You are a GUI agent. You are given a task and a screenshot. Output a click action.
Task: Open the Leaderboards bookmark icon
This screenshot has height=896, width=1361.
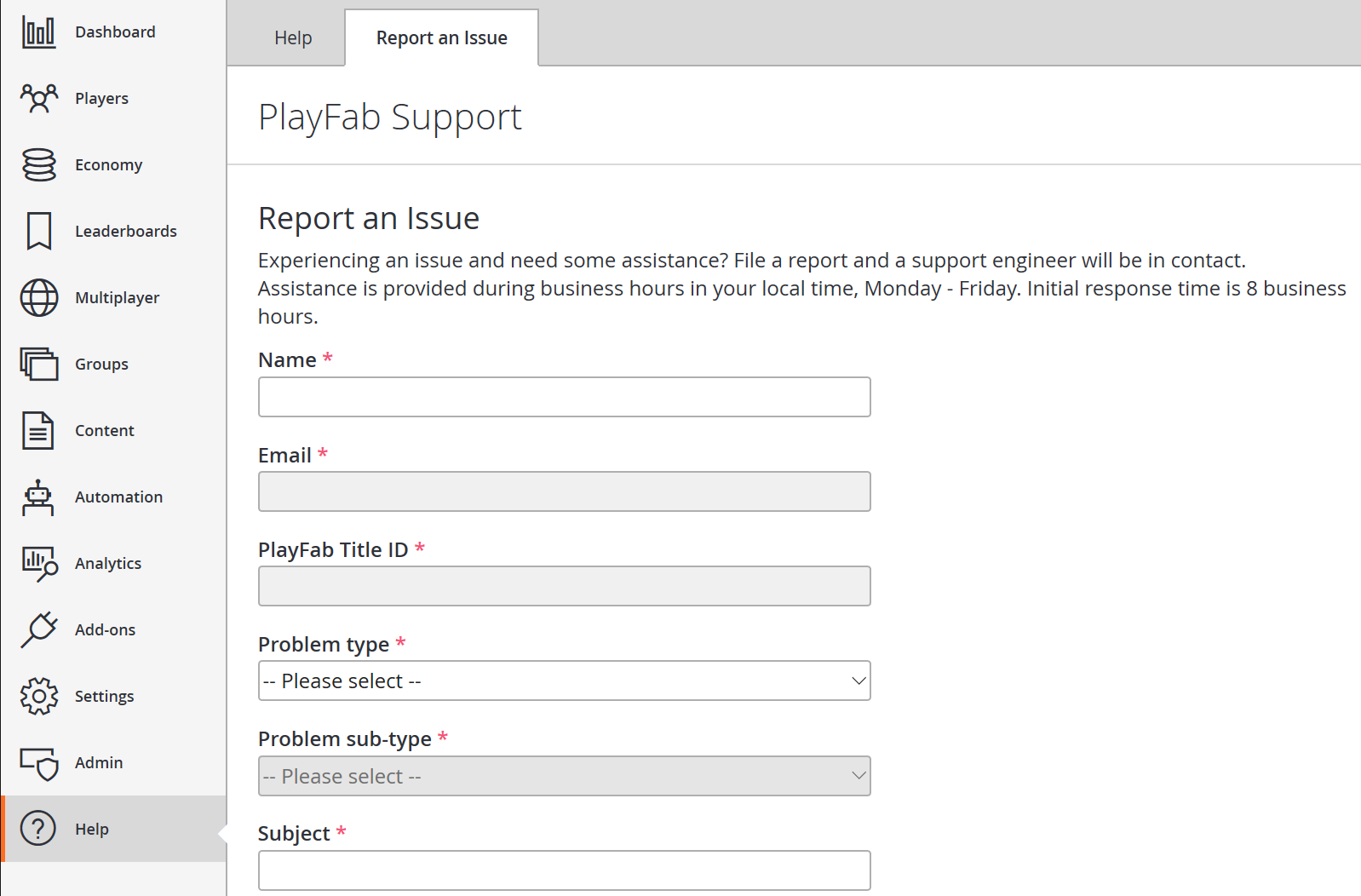(x=38, y=232)
